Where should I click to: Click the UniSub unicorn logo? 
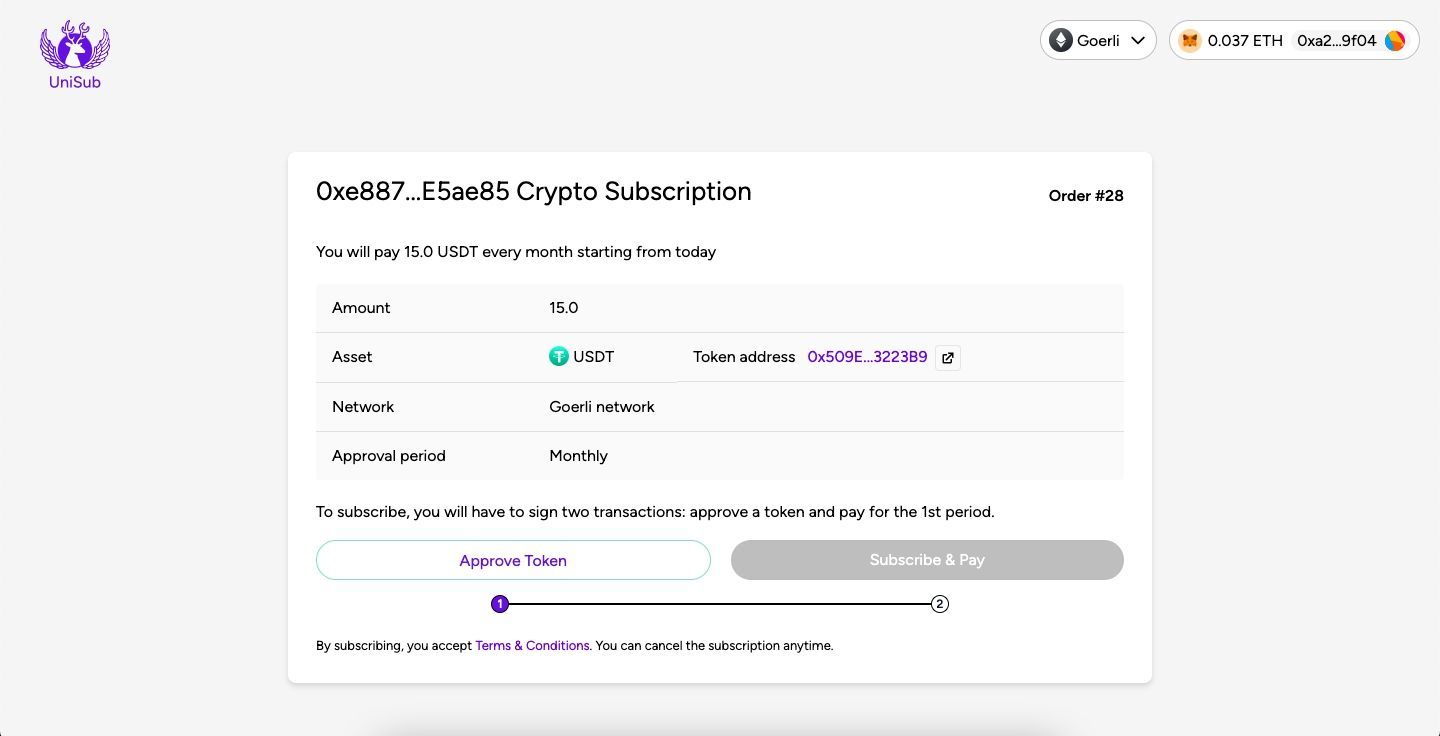(74, 44)
